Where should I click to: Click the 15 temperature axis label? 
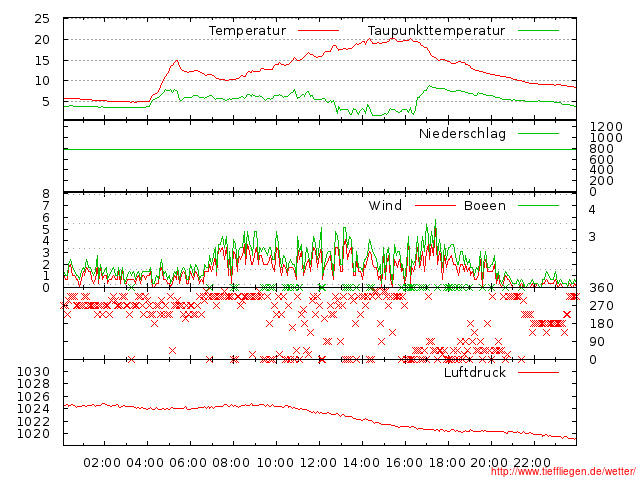click(42, 60)
